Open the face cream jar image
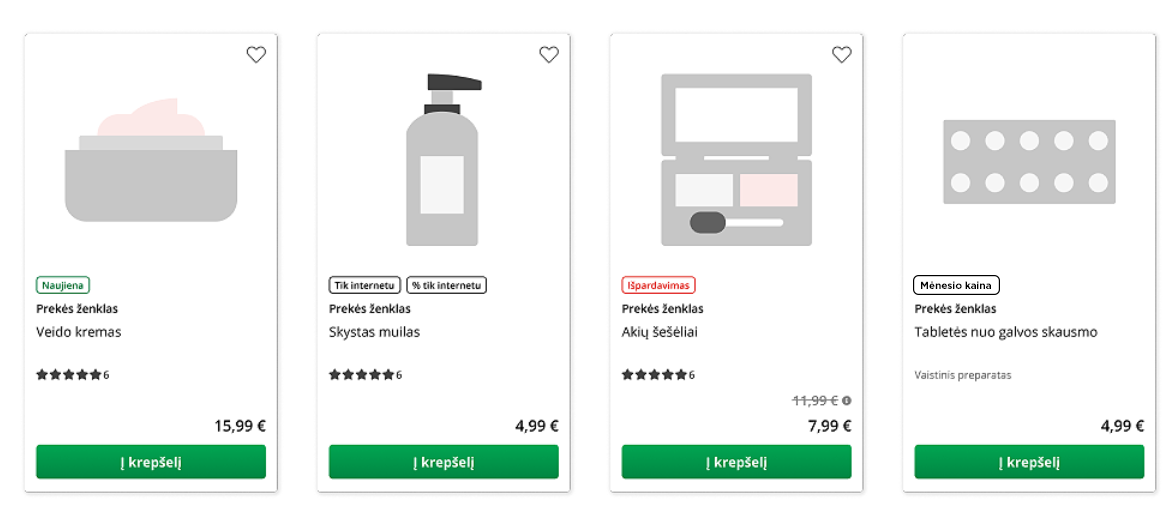The image size is (1163, 507). tap(151, 160)
